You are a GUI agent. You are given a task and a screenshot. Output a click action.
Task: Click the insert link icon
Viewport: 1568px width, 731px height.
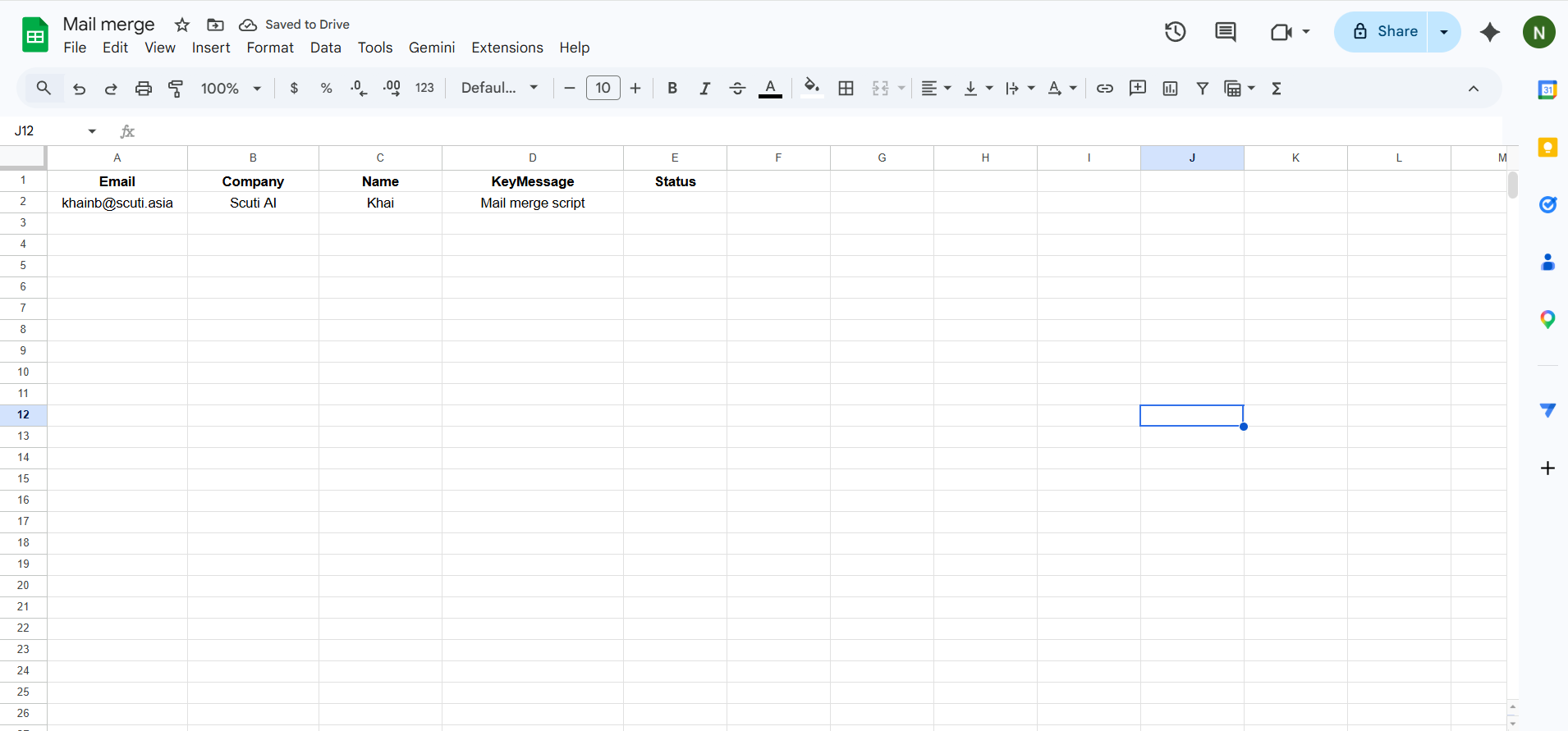point(1105,89)
